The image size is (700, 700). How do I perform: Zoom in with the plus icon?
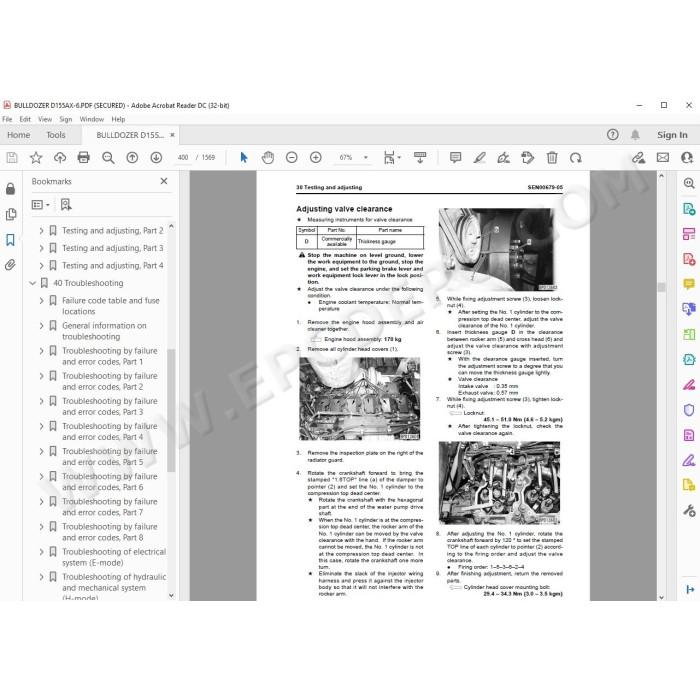[316, 158]
